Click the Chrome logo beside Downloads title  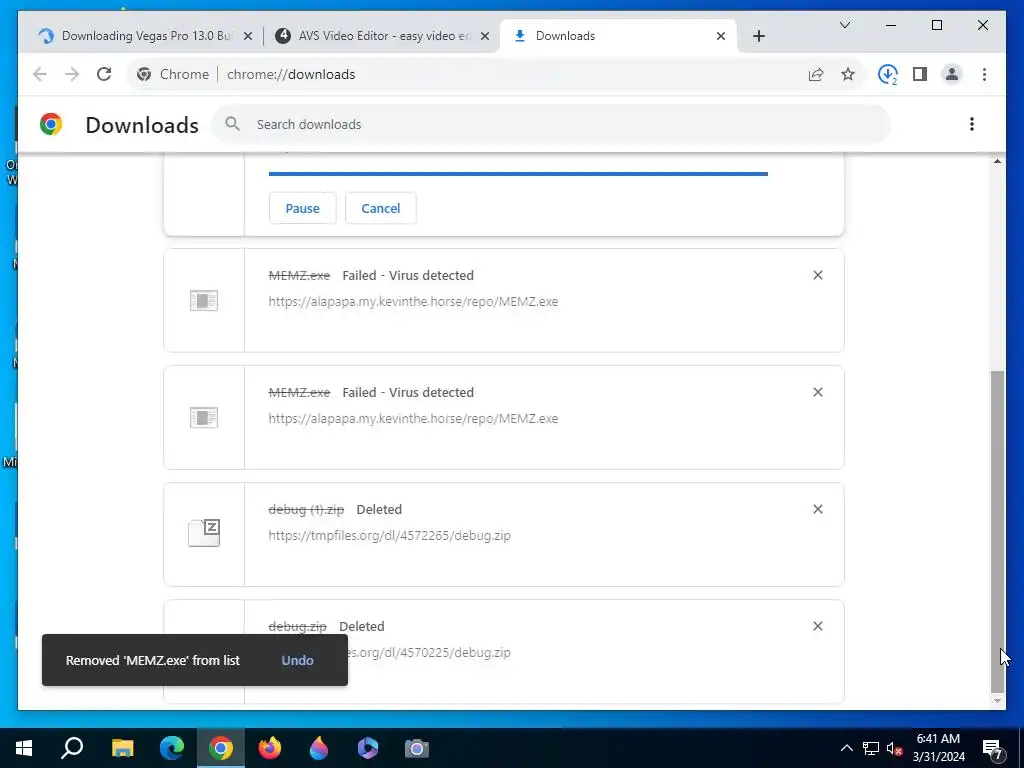pyautogui.click(x=51, y=124)
